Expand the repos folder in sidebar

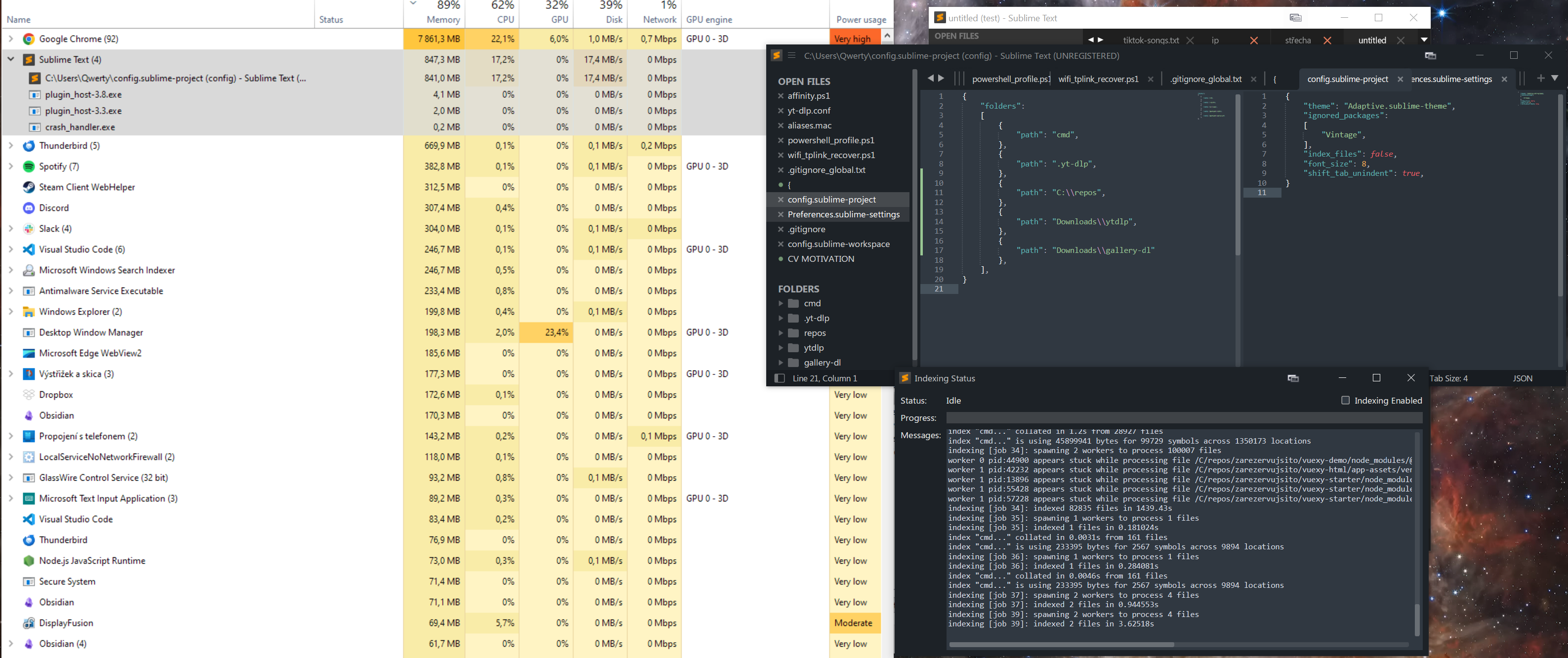(x=781, y=333)
